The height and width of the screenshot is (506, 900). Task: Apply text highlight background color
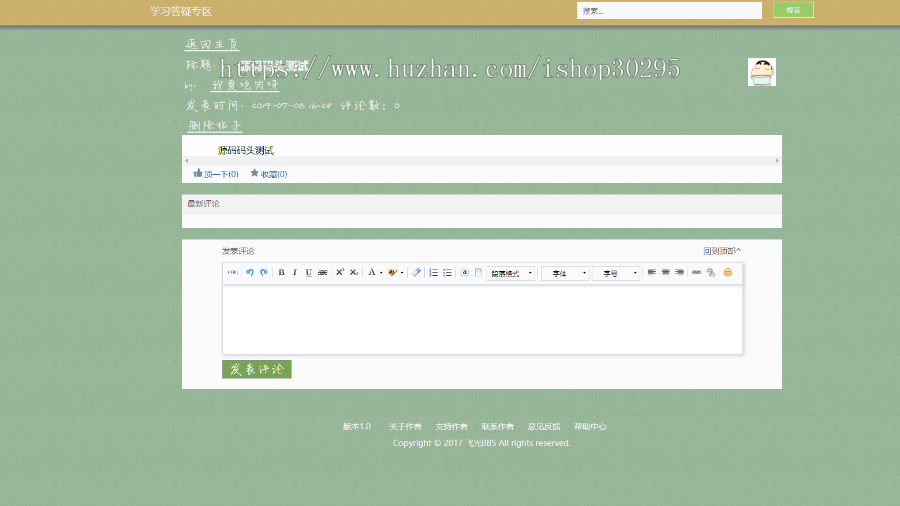pos(393,273)
